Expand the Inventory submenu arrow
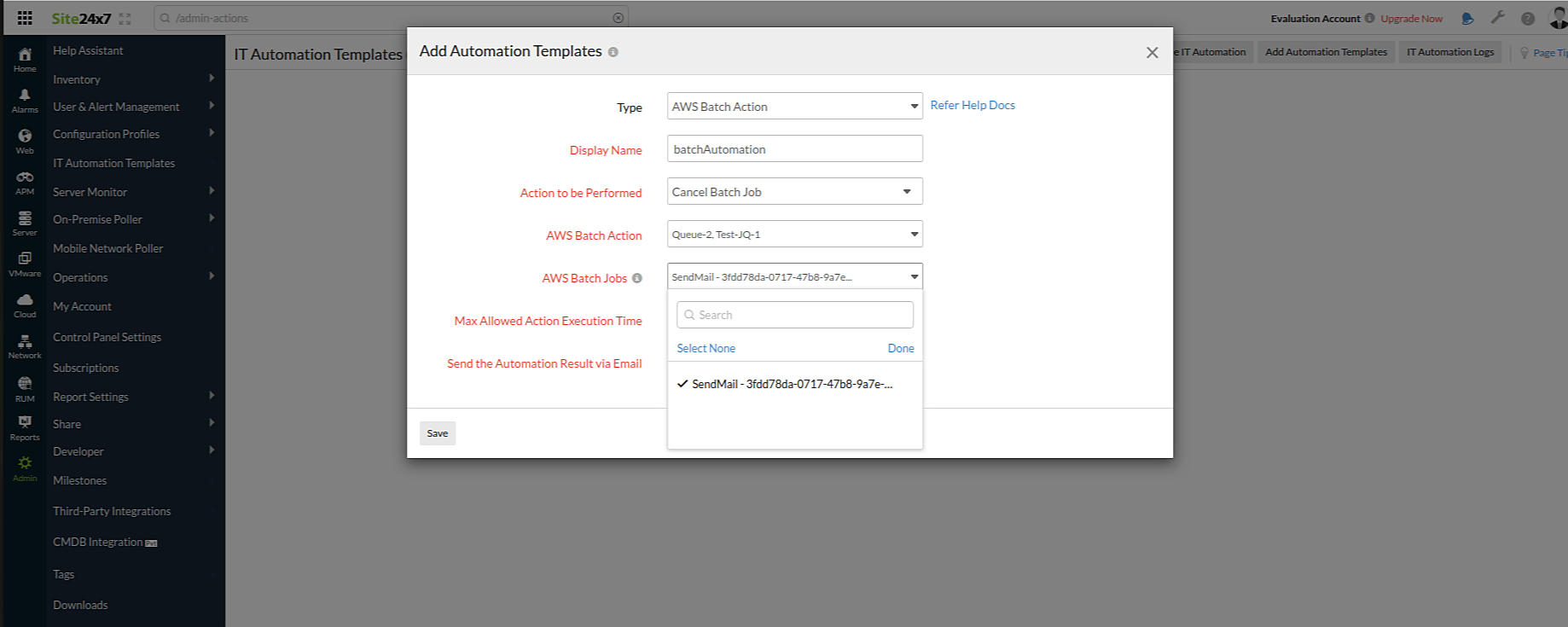Screen dimensions: 1568x627 [212, 78]
